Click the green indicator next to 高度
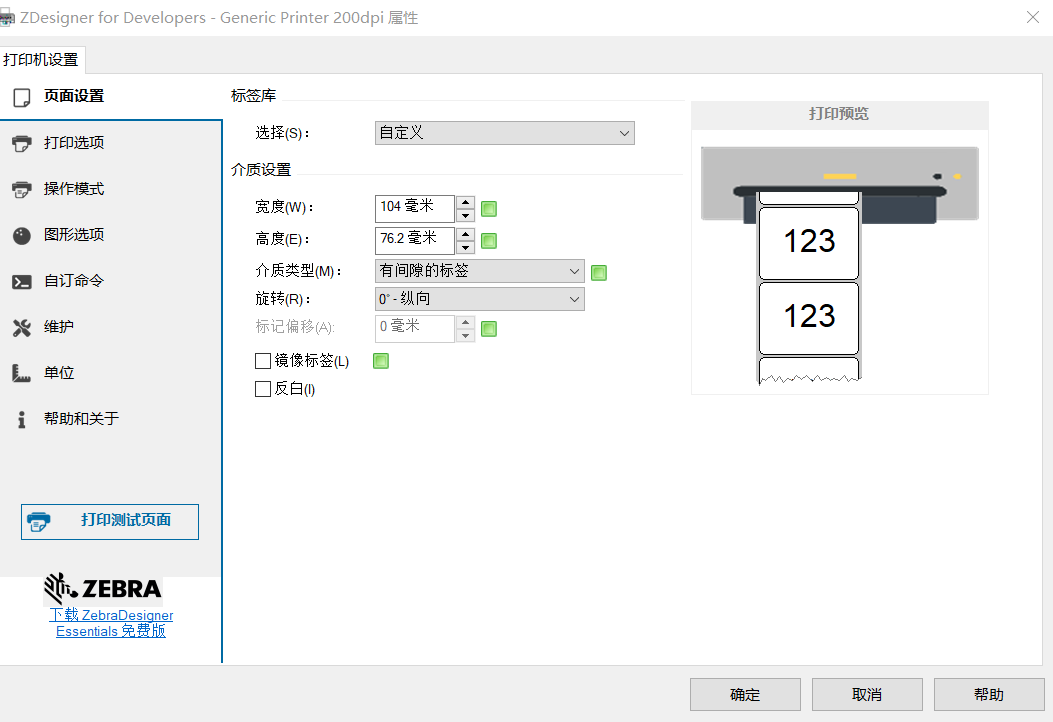Screen dimensions: 1053x722 (489, 240)
